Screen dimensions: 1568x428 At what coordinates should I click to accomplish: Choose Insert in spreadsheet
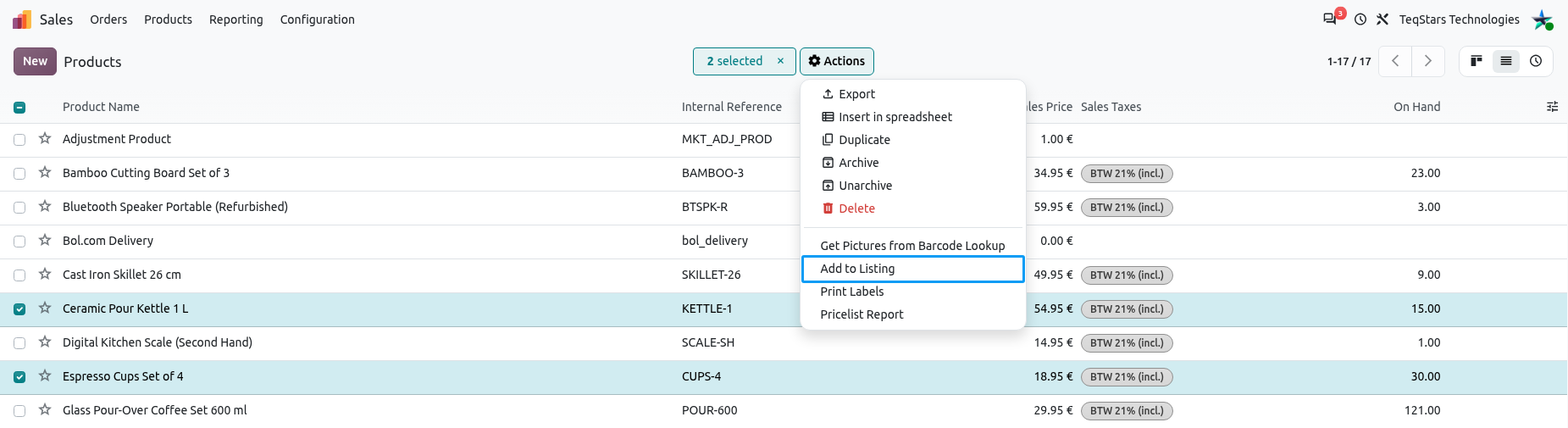coord(913,117)
